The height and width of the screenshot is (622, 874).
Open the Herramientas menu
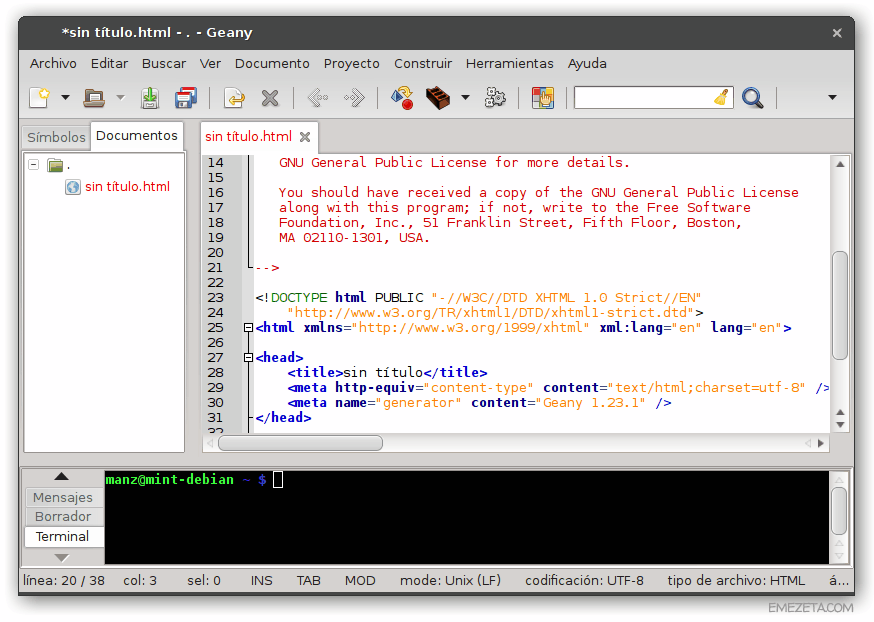point(509,64)
